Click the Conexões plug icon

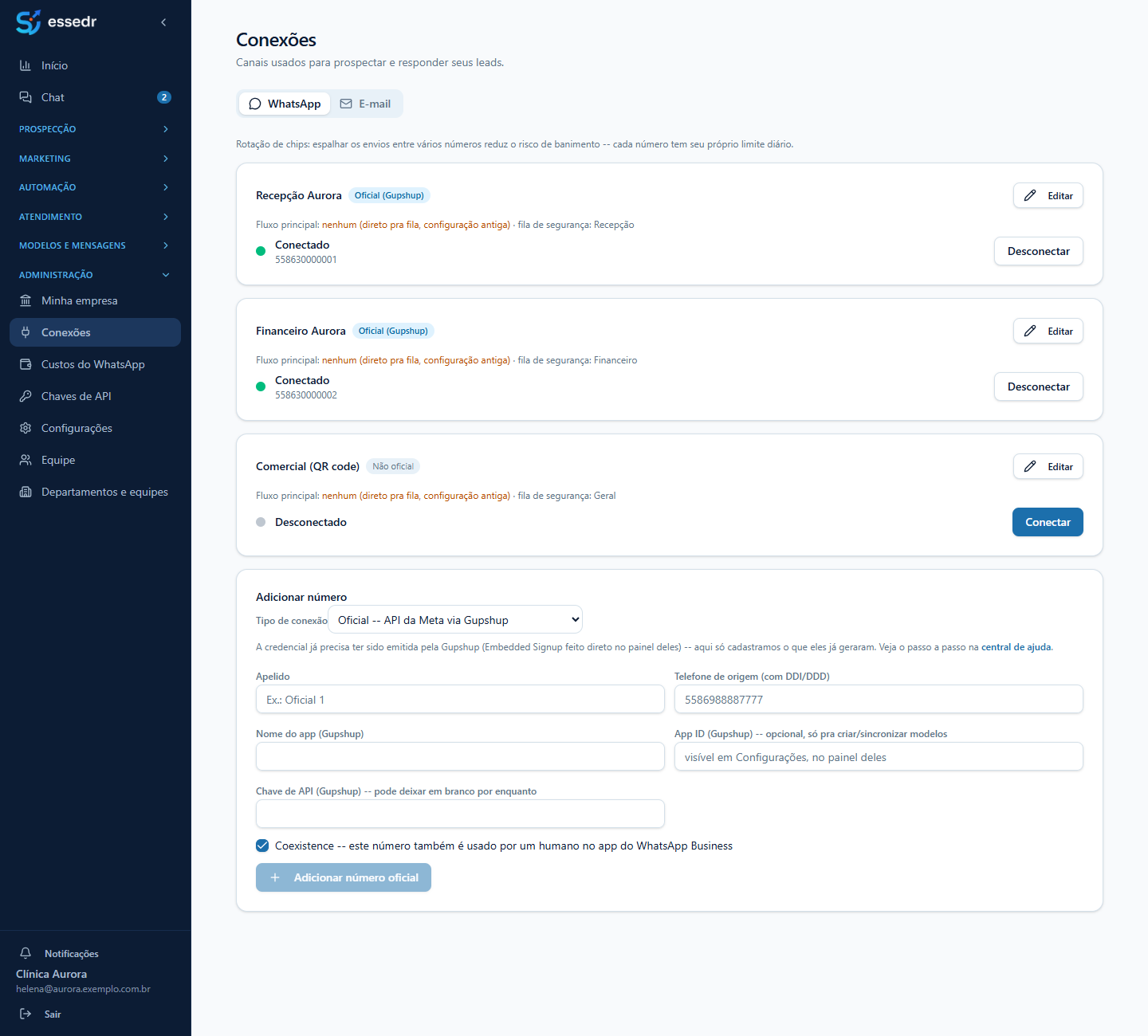(26, 332)
